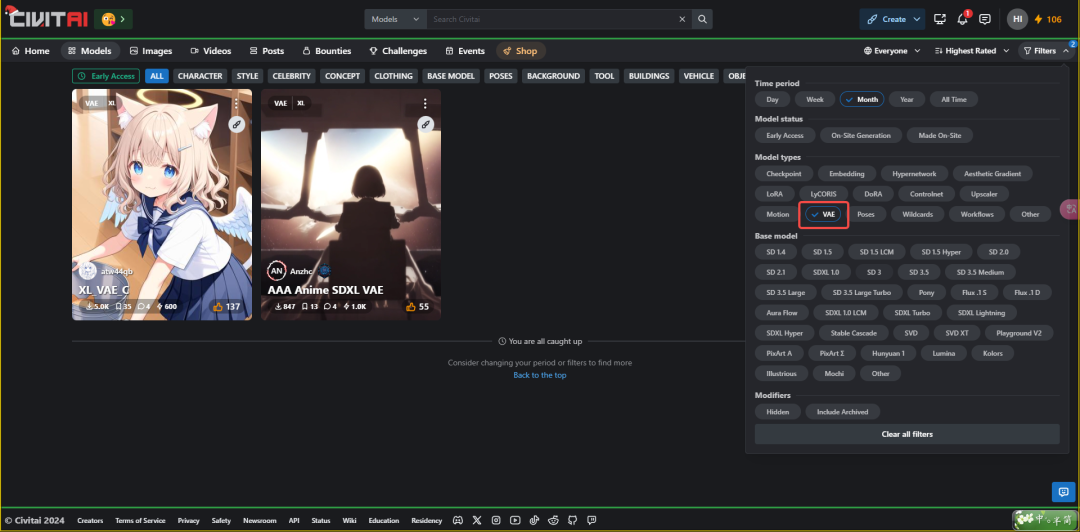Deselect the VAE model type filter
The width and height of the screenshot is (1080, 532).
coord(824,214)
